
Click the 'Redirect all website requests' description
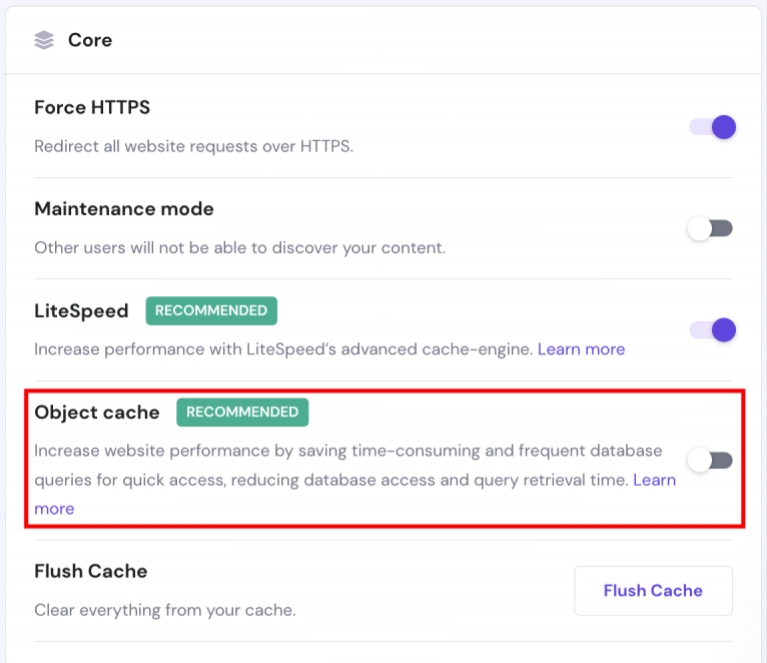click(x=194, y=146)
